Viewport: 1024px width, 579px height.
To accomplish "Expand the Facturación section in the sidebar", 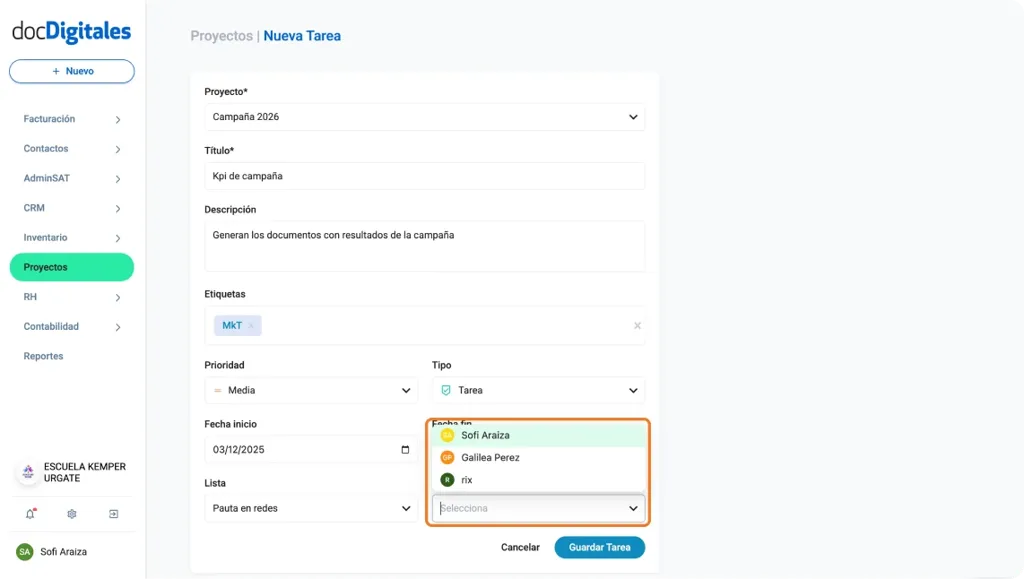I will point(70,118).
